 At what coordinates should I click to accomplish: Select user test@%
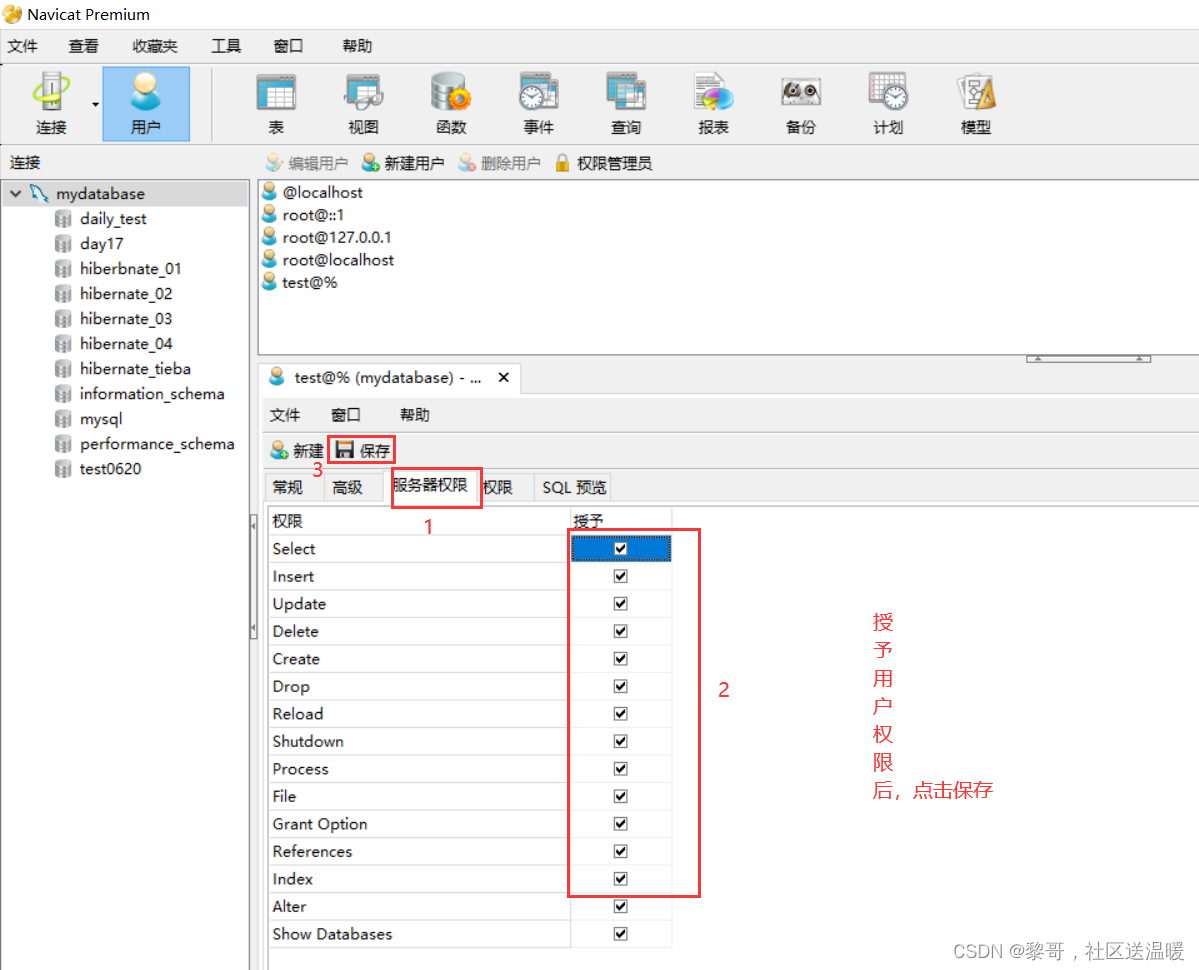coord(309,283)
